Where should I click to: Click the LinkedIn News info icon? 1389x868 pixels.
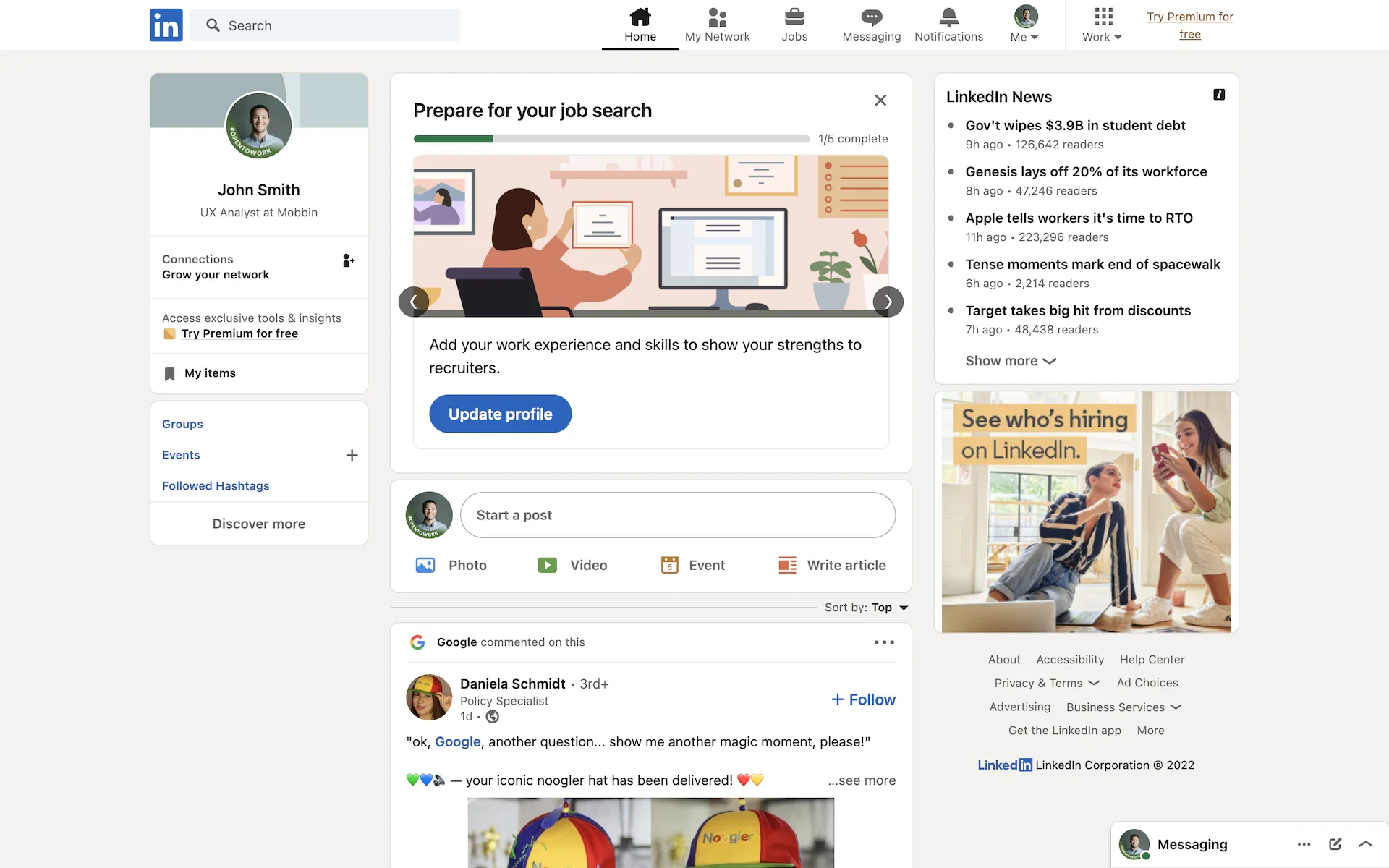(1219, 95)
